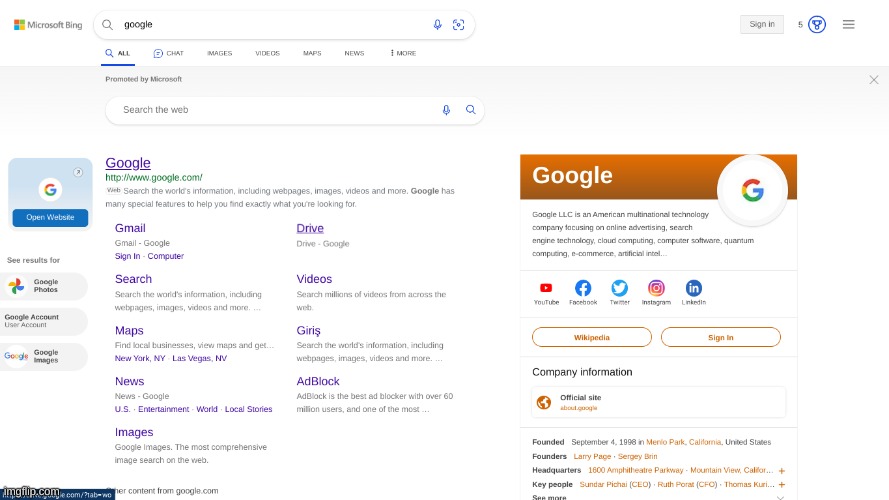
Task: Open Google's YouTube profile icon
Action: point(546,288)
